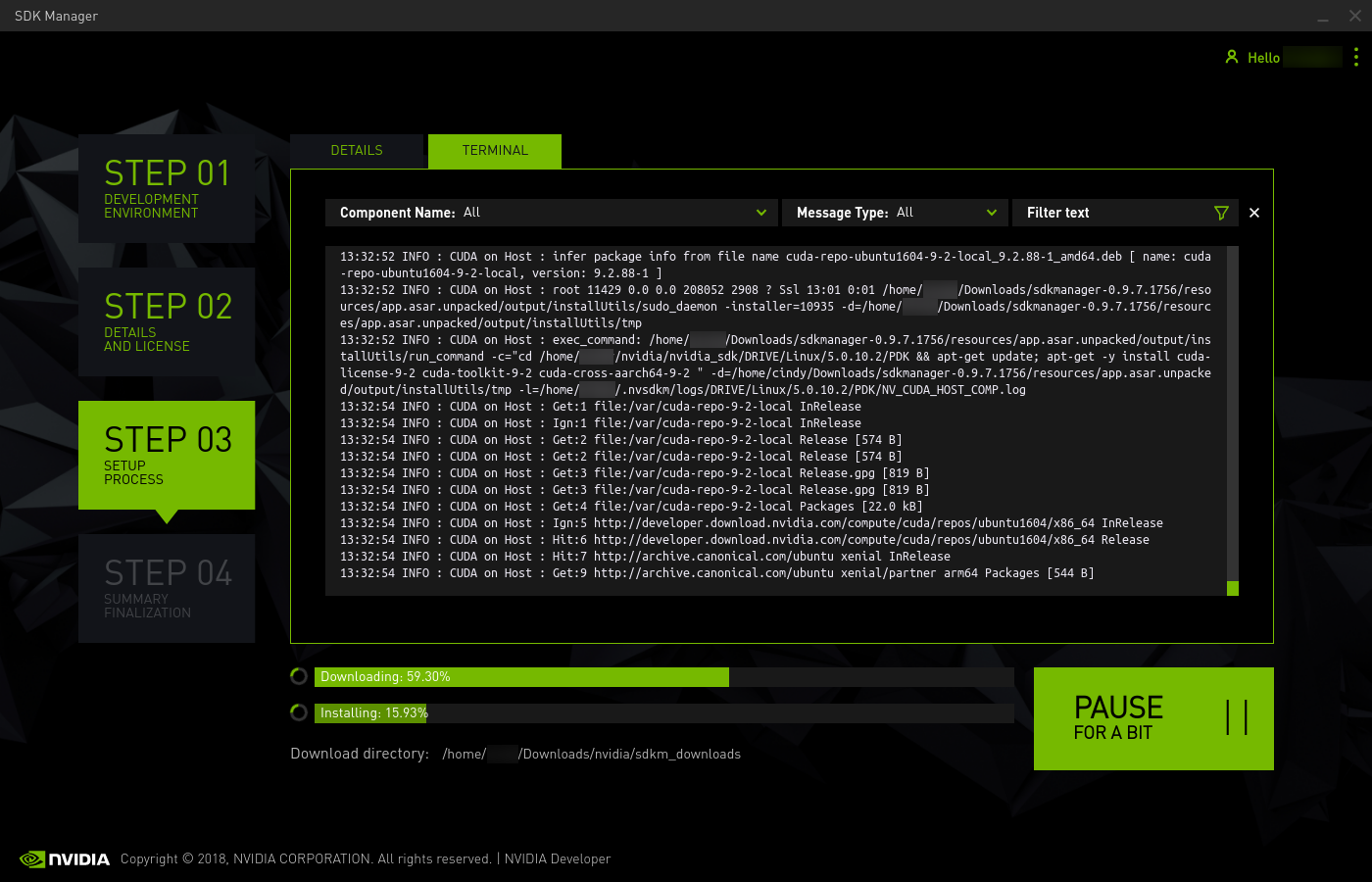This screenshot has height=882, width=1372.
Task: Click the Installing progress spinner icon
Action: [x=299, y=712]
